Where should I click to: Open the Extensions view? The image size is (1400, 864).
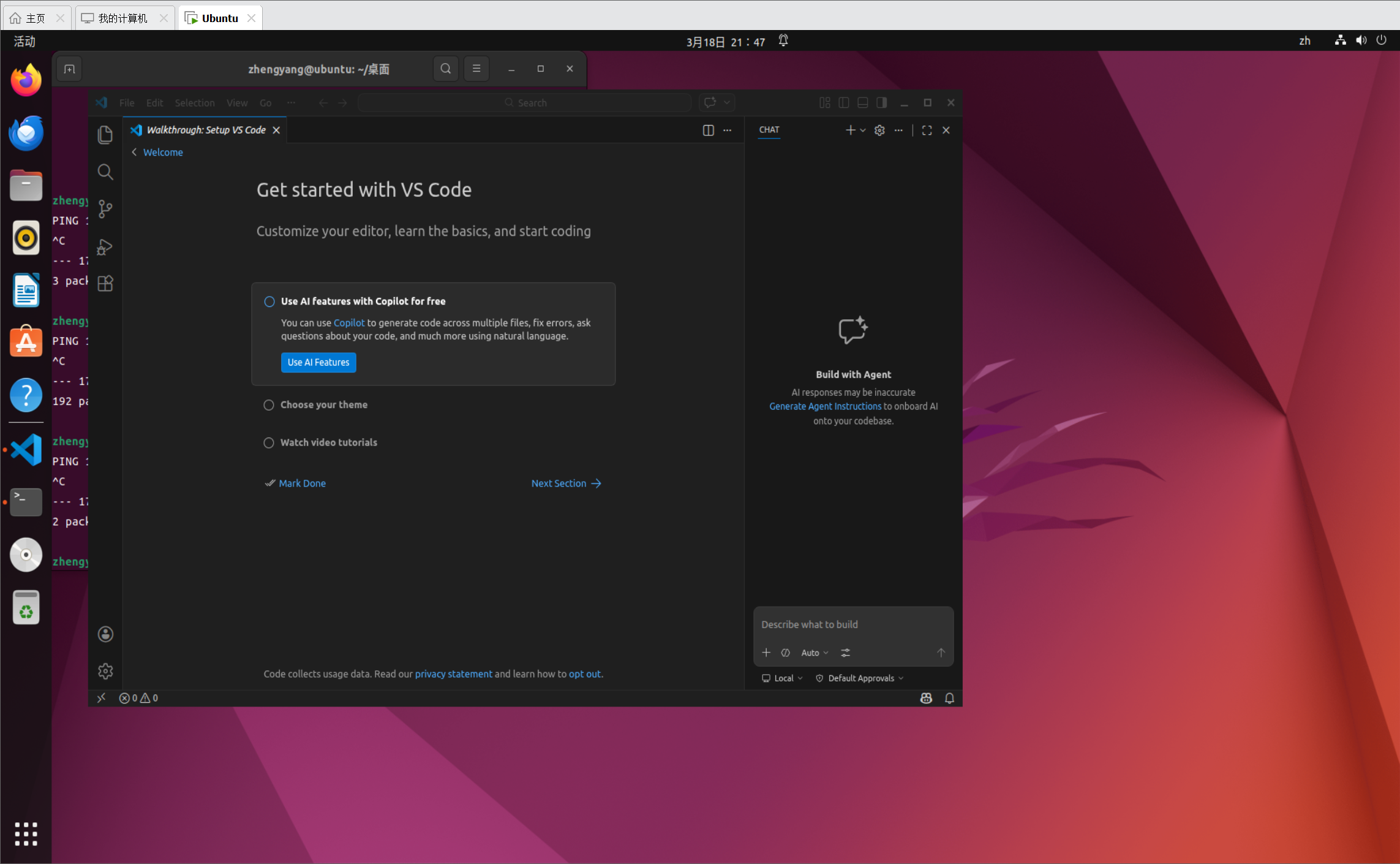point(105,283)
